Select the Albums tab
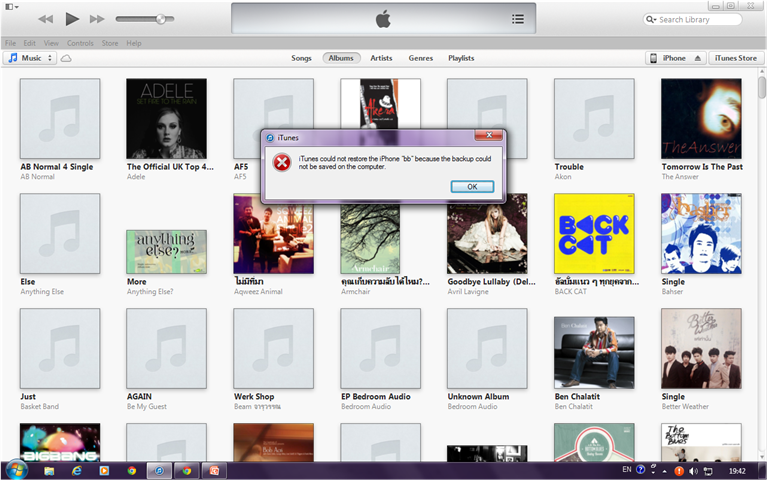Screen dimensions: 767x480 pos(341,58)
